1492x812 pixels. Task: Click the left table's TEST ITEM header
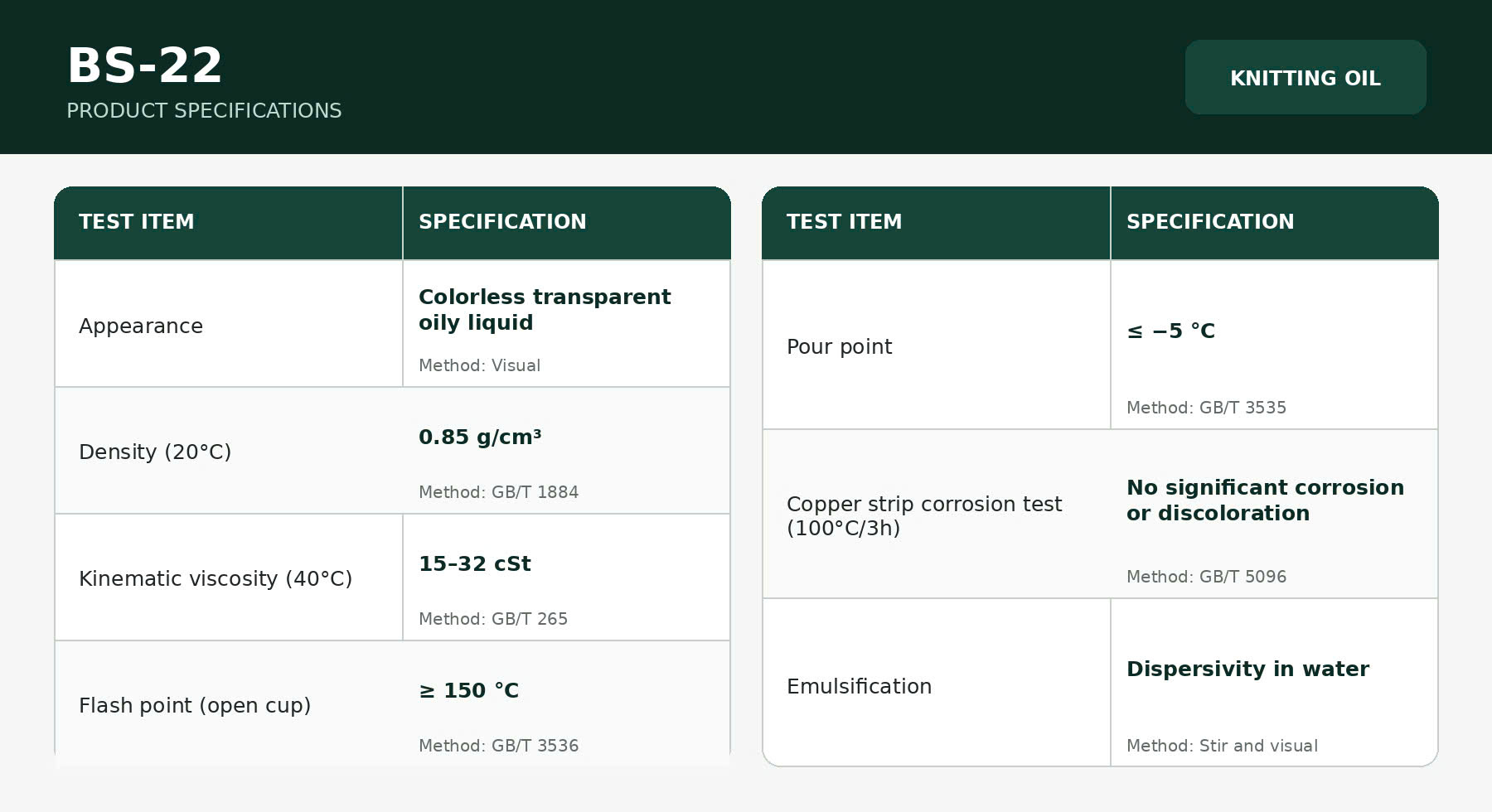click(x=137, y=221)
